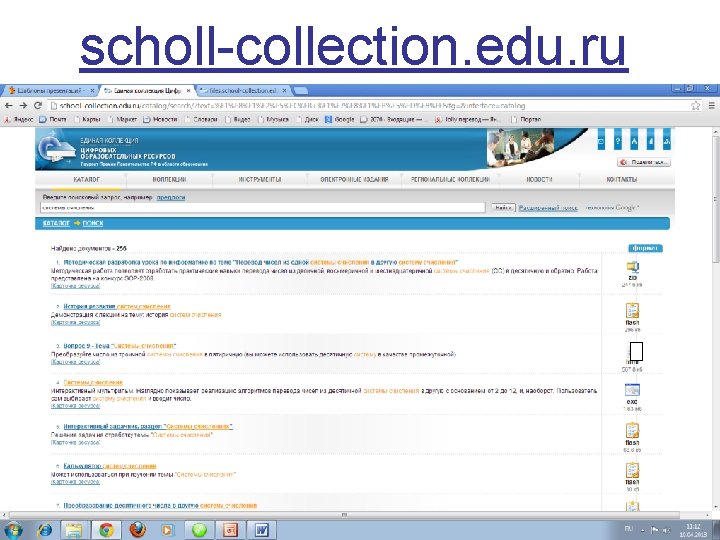Open result 2 История развития систем счисления
This screenshot has width=720, height=540.
pos(117,306)
